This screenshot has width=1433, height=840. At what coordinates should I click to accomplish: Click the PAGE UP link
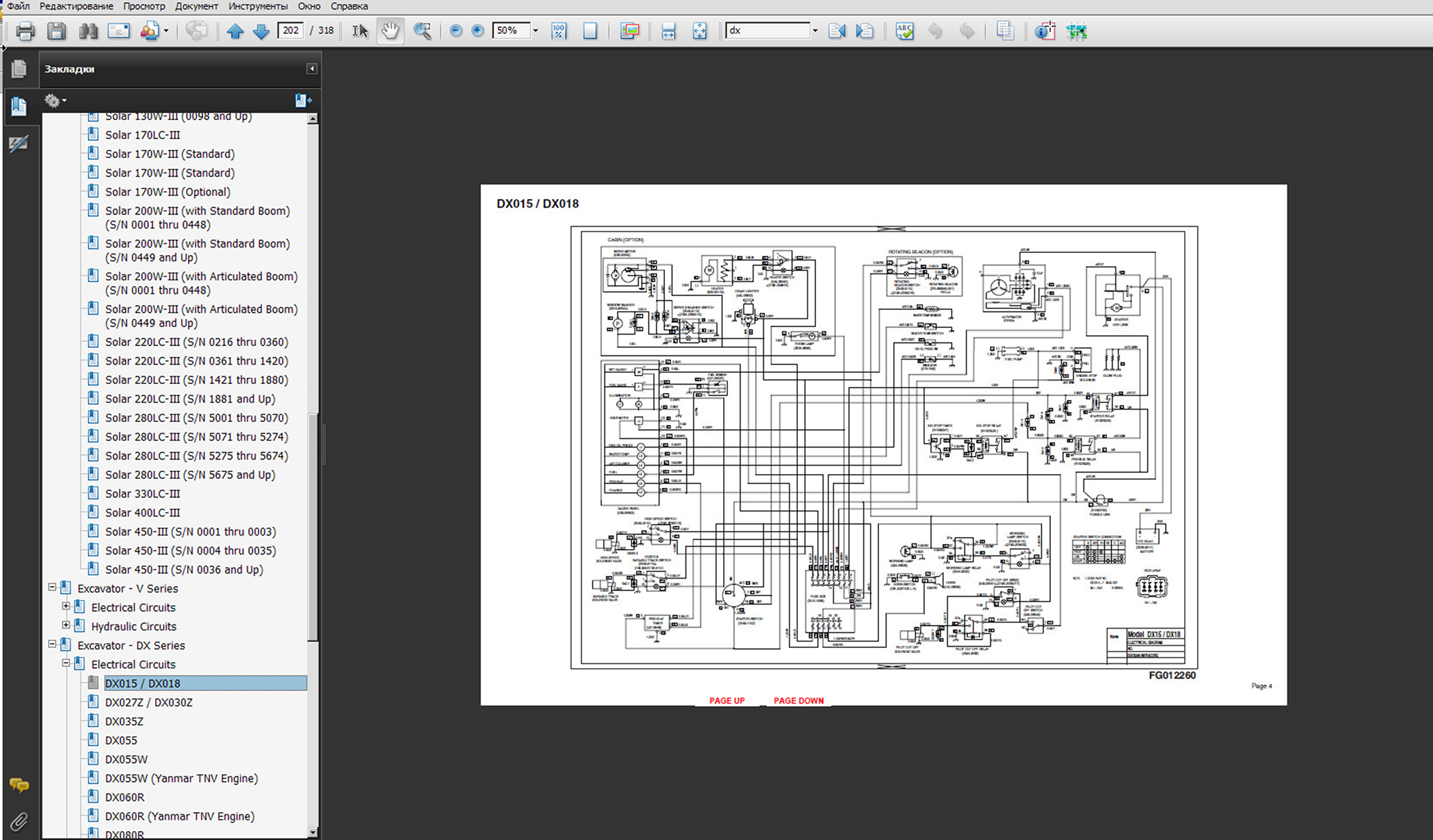[x=727, y=701]
